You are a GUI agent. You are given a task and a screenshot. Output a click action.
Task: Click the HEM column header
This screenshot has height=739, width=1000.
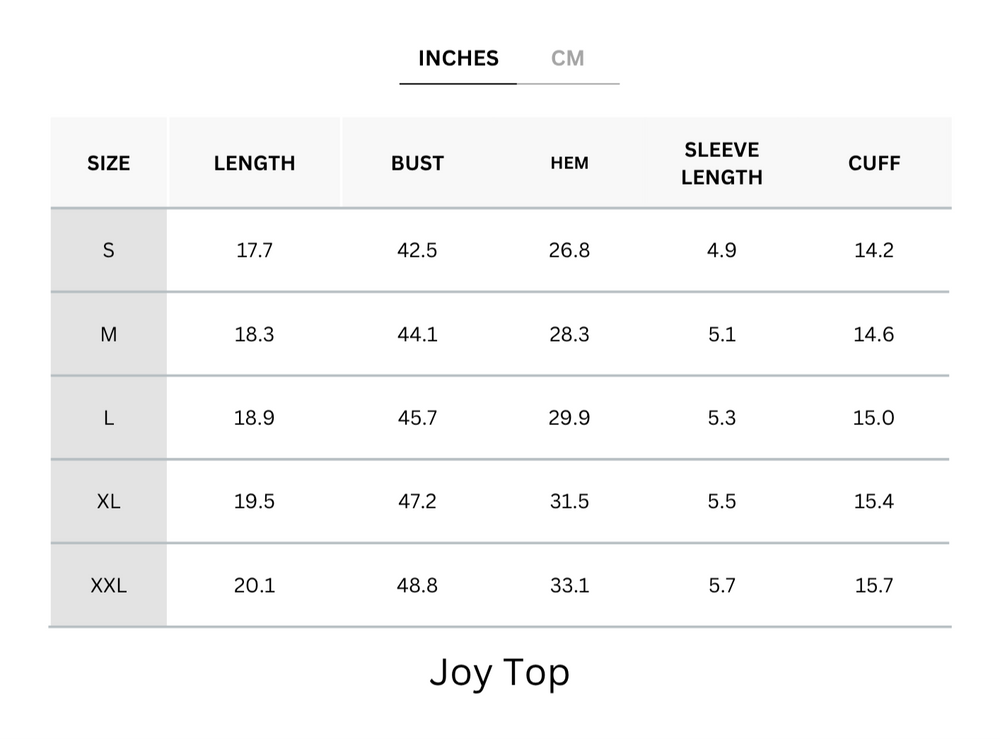pos(569,163)
